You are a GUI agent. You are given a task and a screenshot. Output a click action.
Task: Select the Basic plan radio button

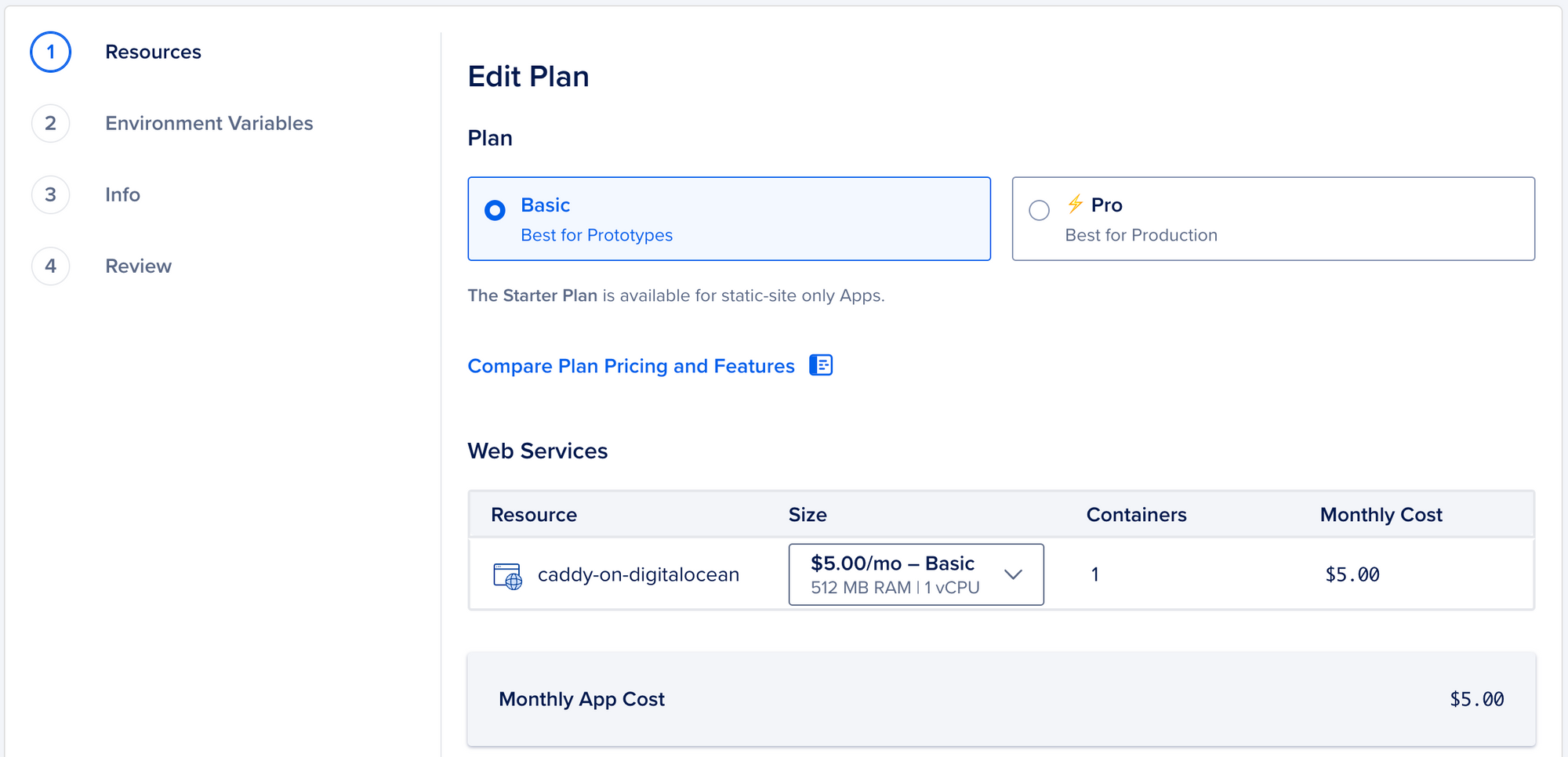[494, 210]
